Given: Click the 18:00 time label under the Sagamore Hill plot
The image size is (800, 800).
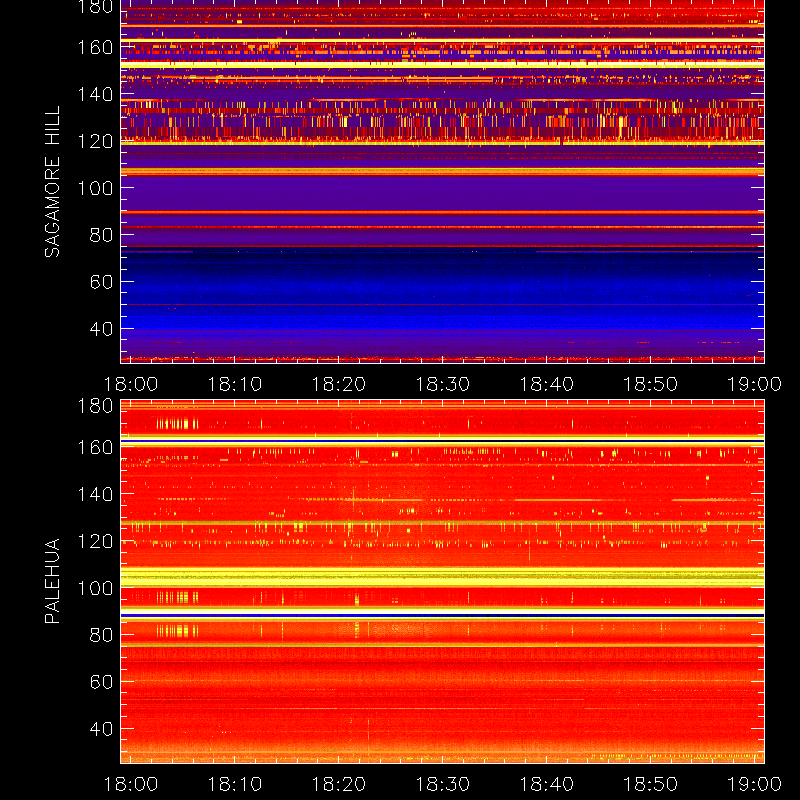Looking at the screenshot, I should tap(131, 384).
